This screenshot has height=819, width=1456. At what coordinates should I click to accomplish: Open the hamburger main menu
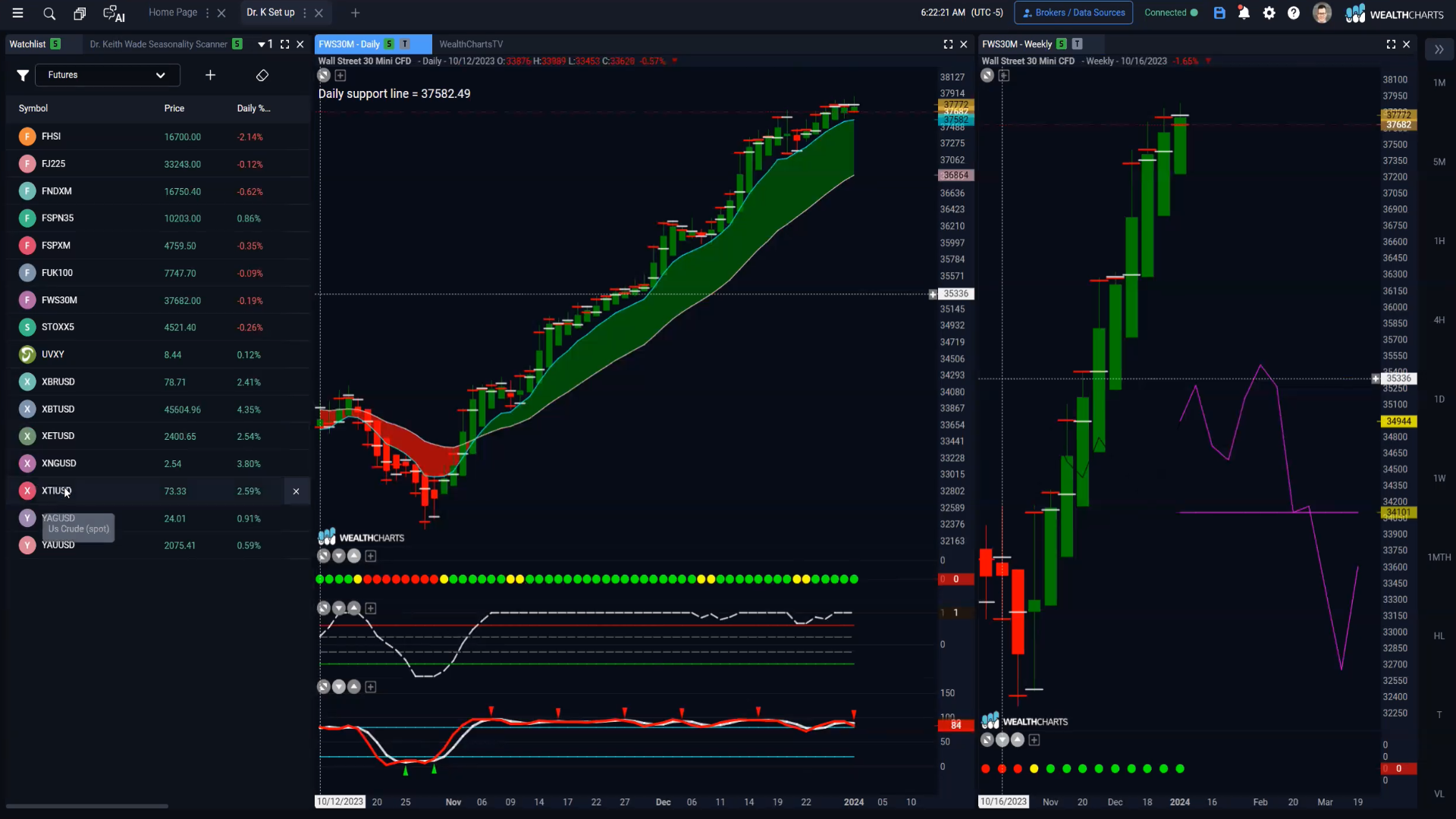(x=17, y=13)
